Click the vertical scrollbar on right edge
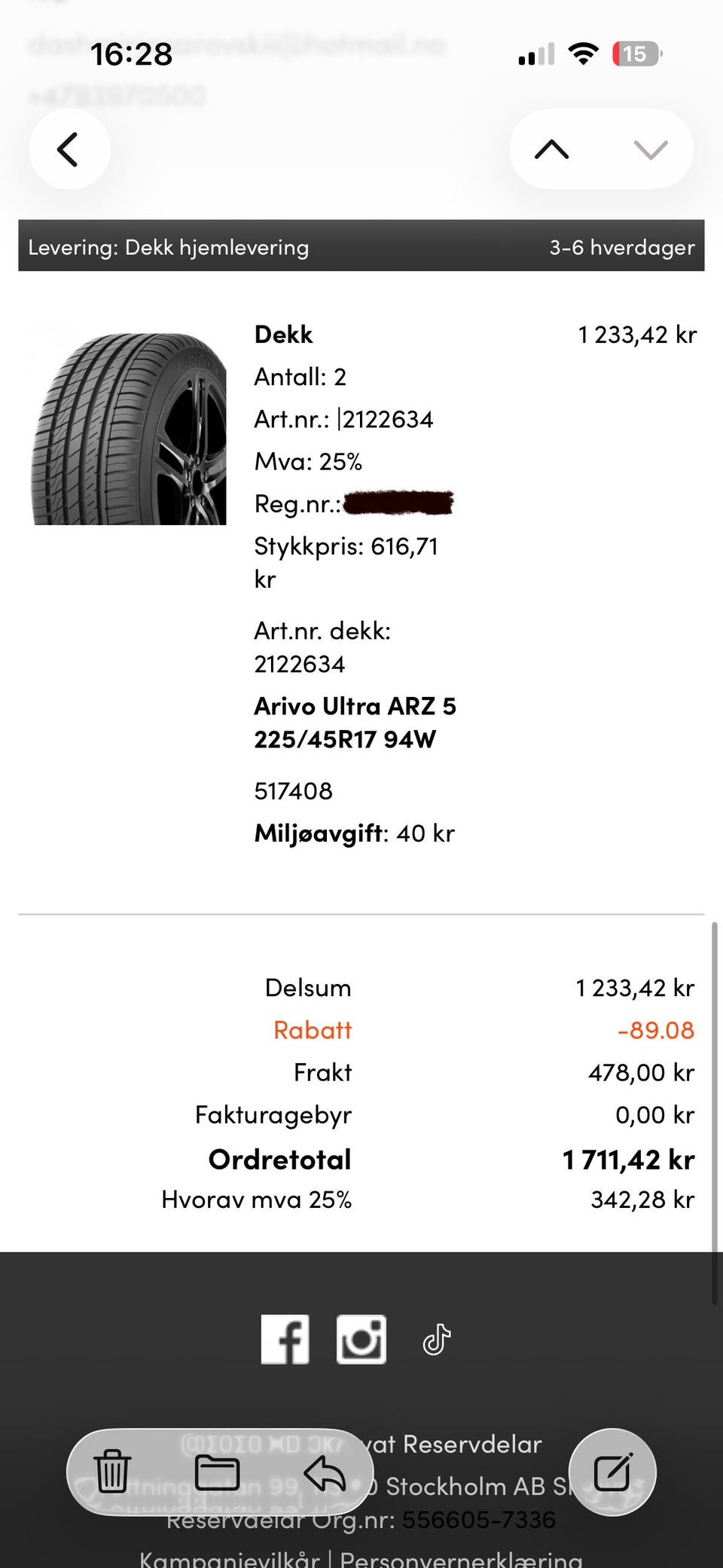This screenshot has width=723, height=1568. point(715,1112)
